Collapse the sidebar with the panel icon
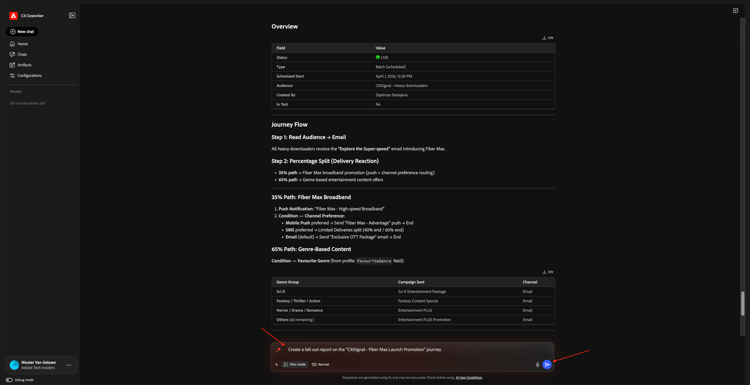This screenshot has height=385, width=750. coord(72,15)
